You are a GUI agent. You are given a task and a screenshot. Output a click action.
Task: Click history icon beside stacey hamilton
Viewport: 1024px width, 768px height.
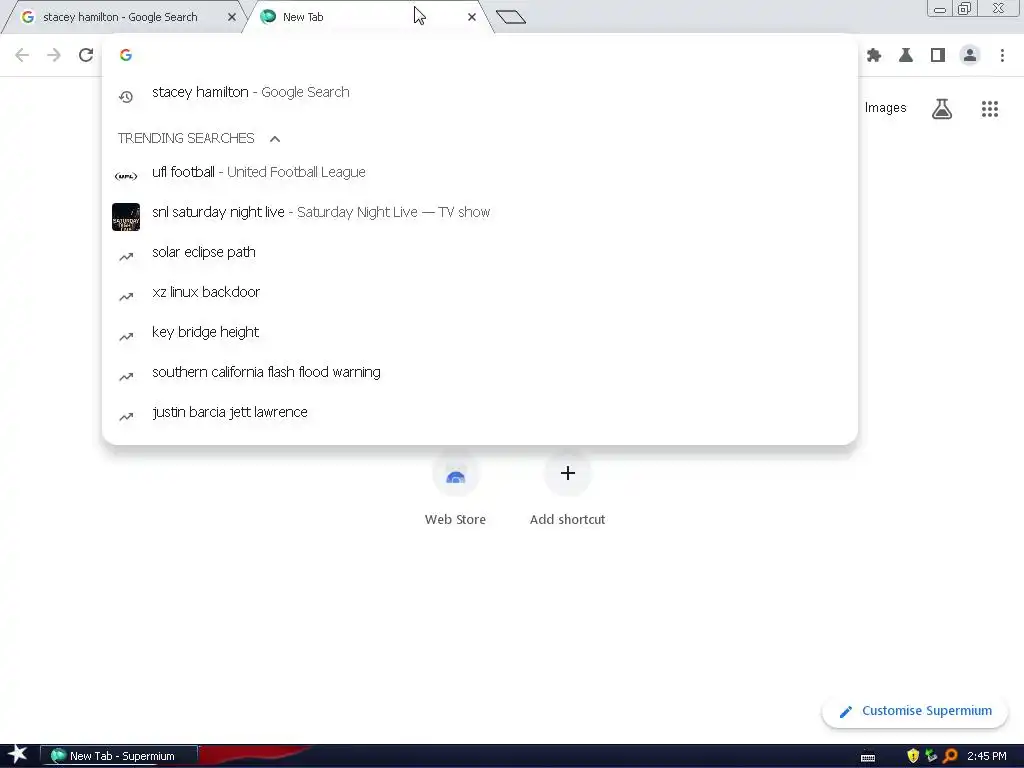126,97
